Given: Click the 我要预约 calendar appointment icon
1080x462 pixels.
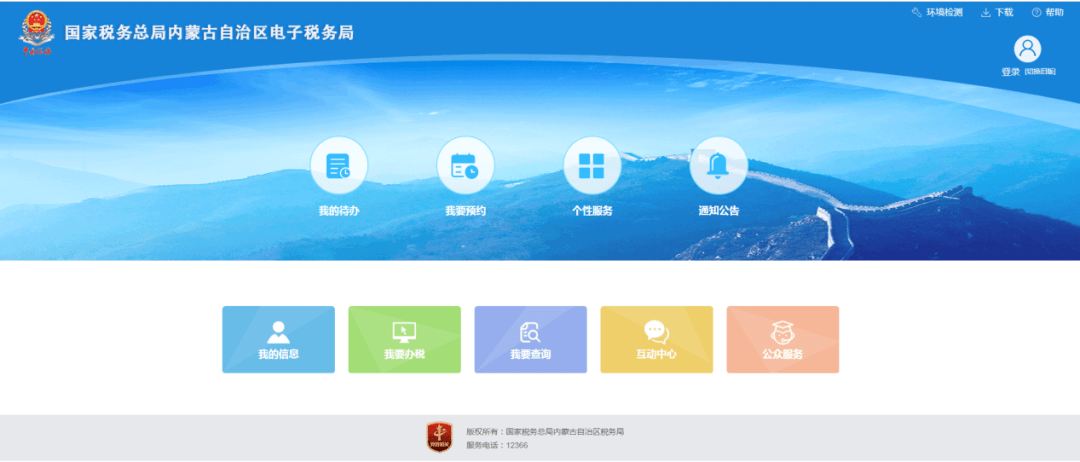Looking at the screenshot, I should (x=465, y=166).
